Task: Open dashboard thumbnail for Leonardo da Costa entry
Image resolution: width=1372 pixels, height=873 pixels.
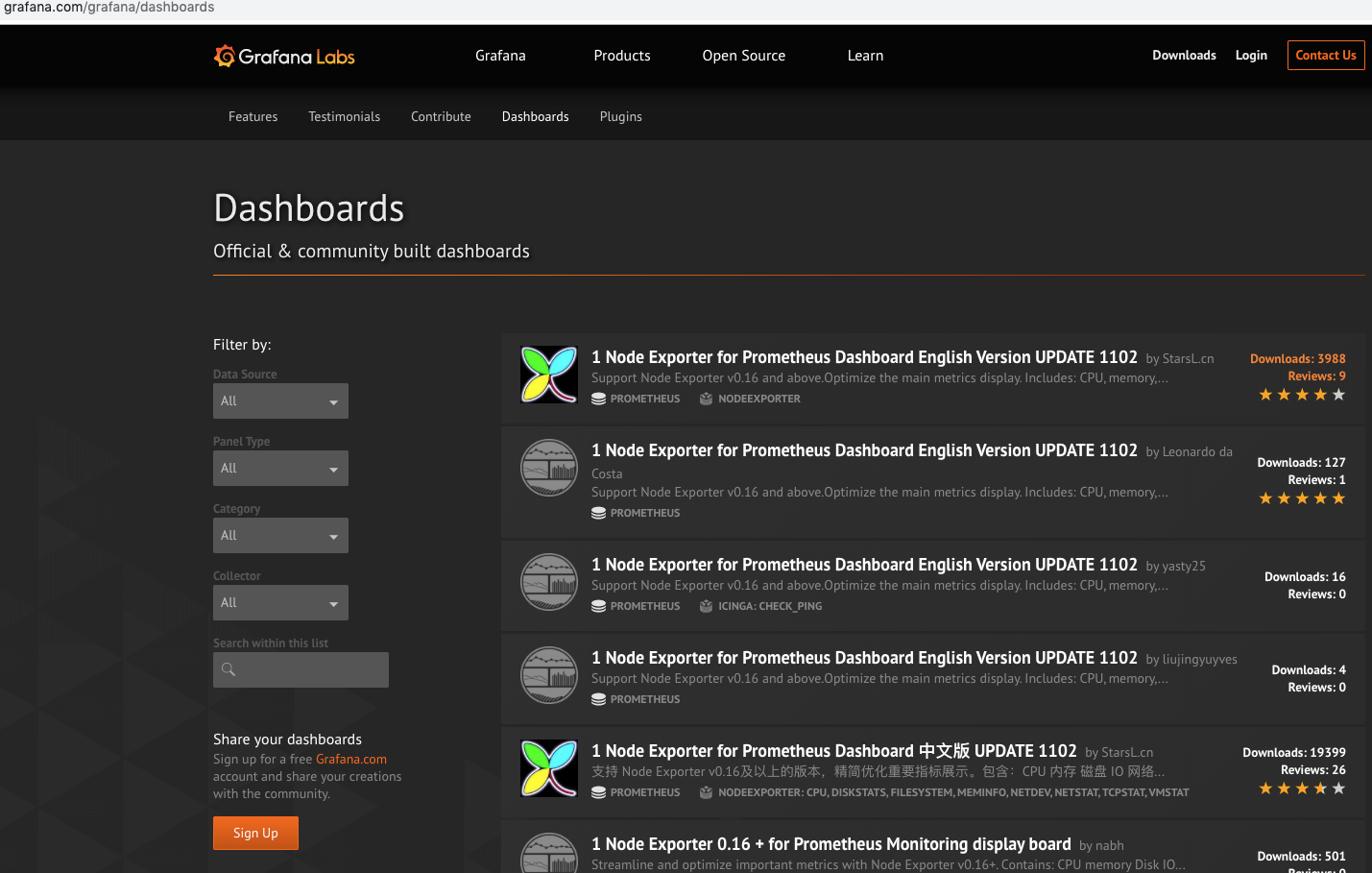Action: point(549,468)
